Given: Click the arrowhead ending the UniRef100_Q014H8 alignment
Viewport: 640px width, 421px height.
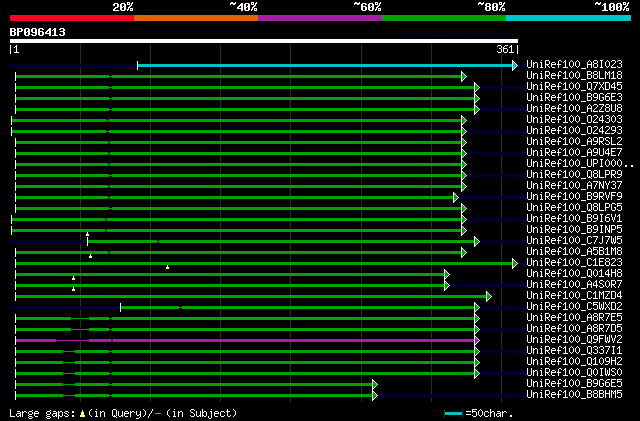Looking at the screenshot, I should coord(447,275).
